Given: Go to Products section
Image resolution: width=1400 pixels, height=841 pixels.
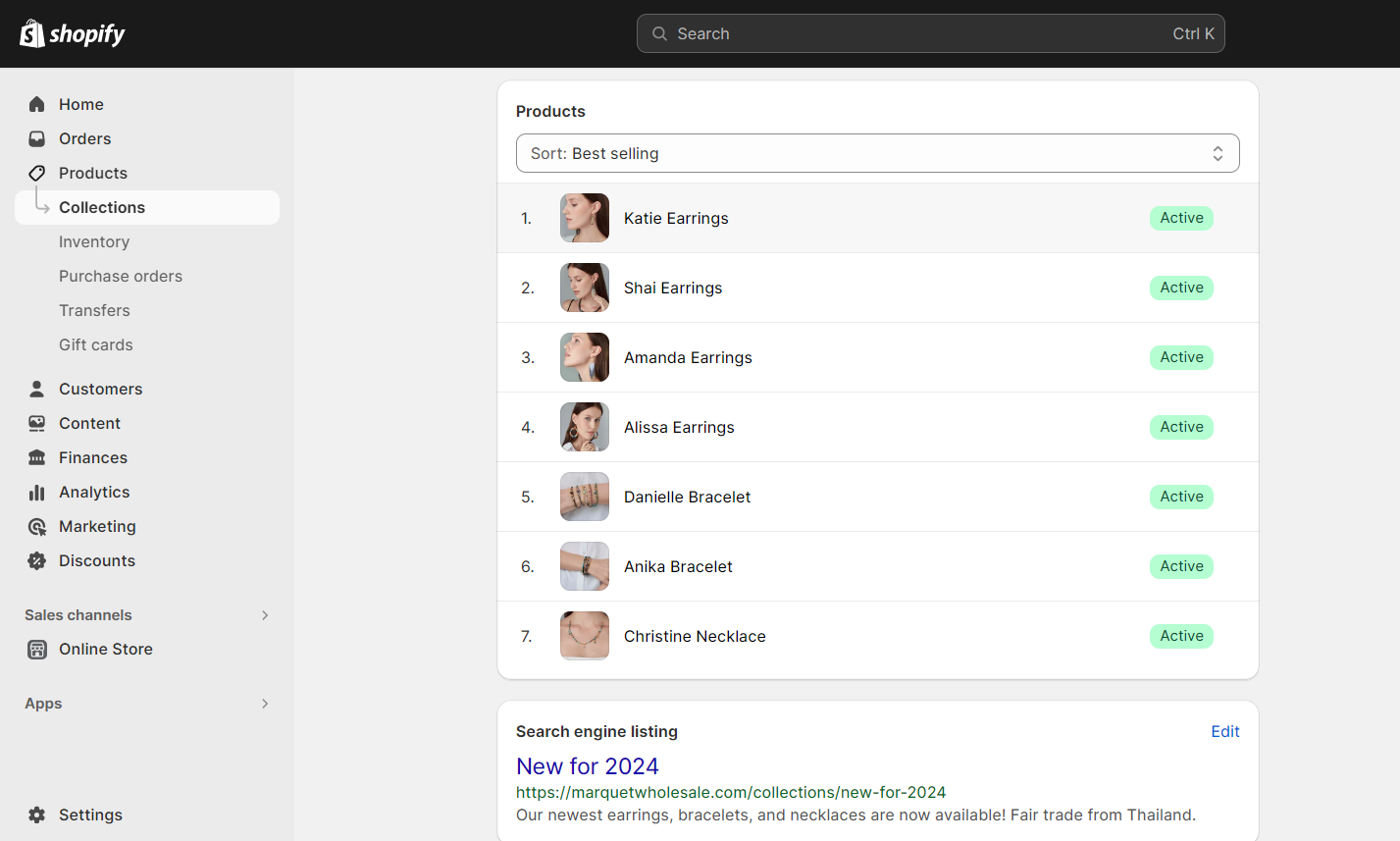Looking at the screenshot, I should click(x=93, y=173).
